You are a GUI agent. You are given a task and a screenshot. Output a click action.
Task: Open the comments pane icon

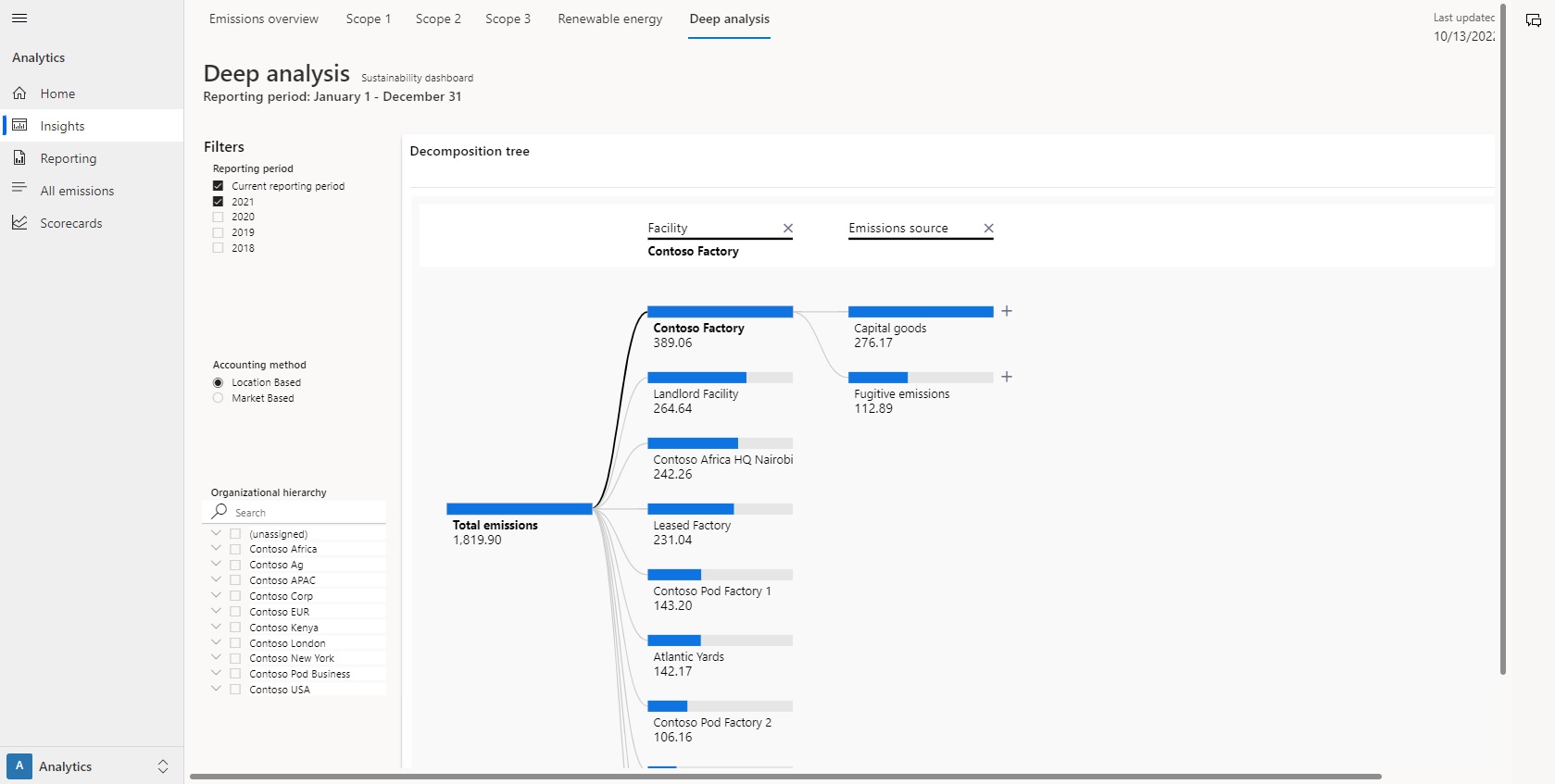tap(1533, 20)
